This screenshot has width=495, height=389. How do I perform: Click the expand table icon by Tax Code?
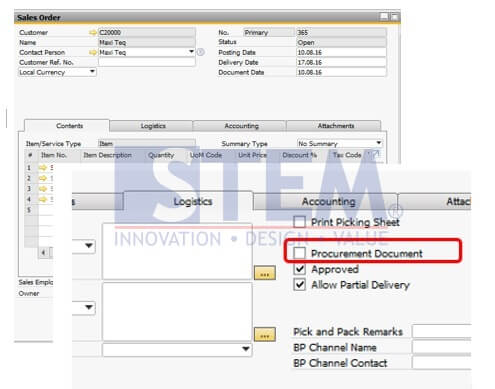tap(376, 154)
